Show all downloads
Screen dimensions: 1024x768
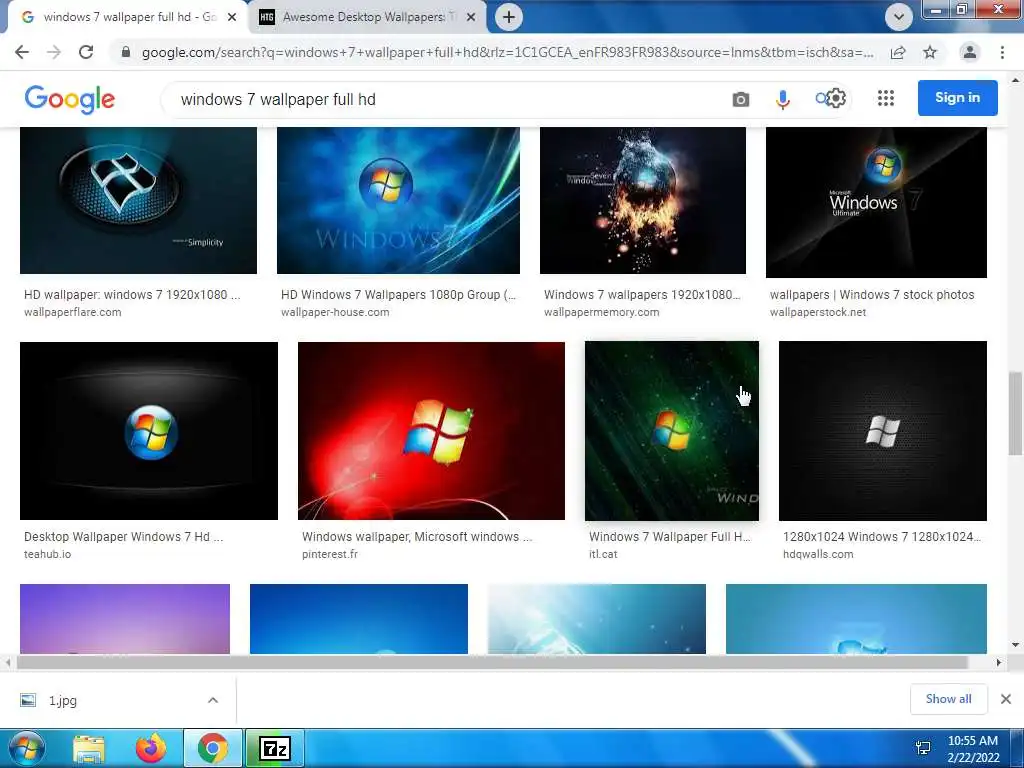(948, 699)
